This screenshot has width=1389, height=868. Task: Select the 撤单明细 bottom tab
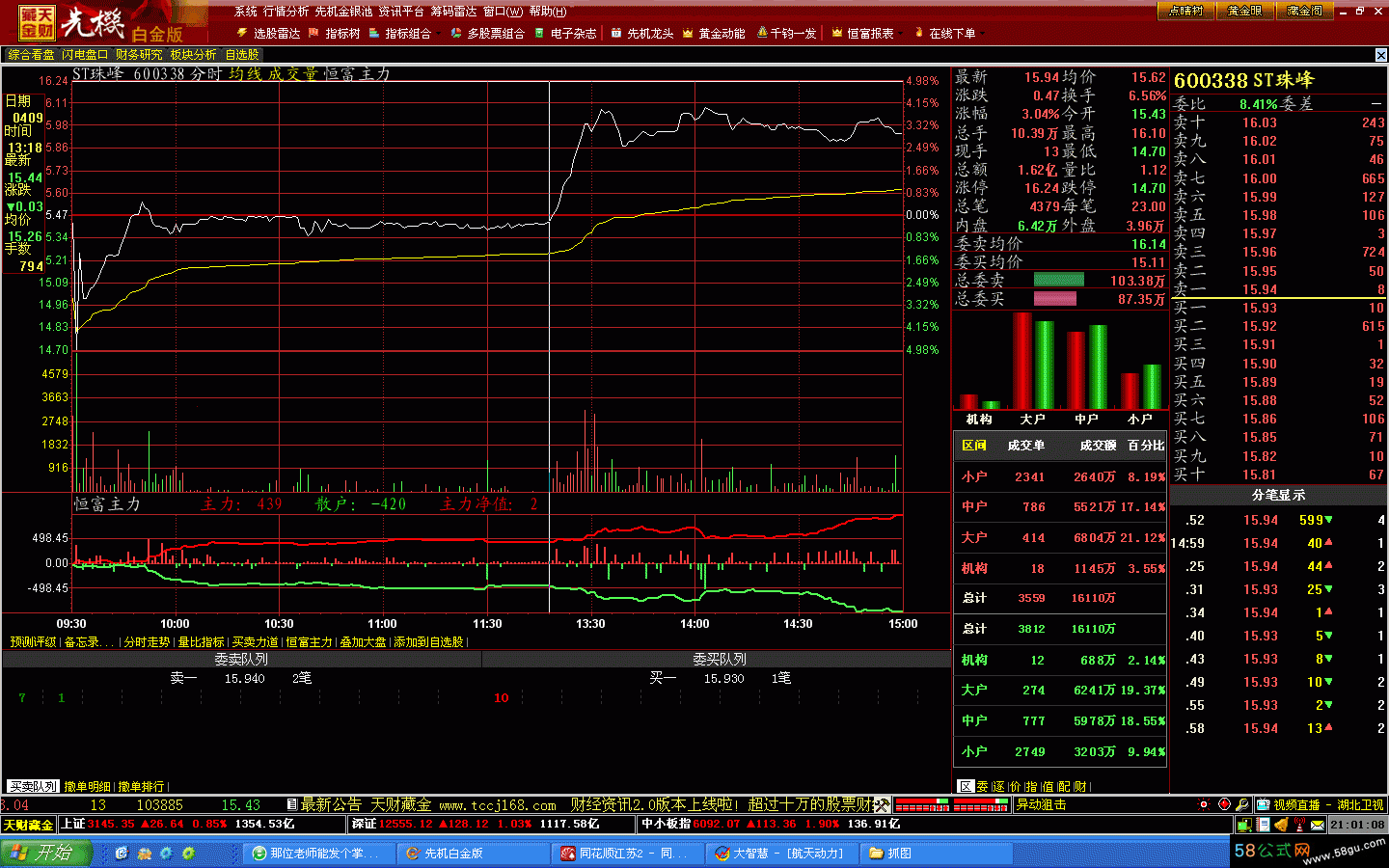[88, 786]
